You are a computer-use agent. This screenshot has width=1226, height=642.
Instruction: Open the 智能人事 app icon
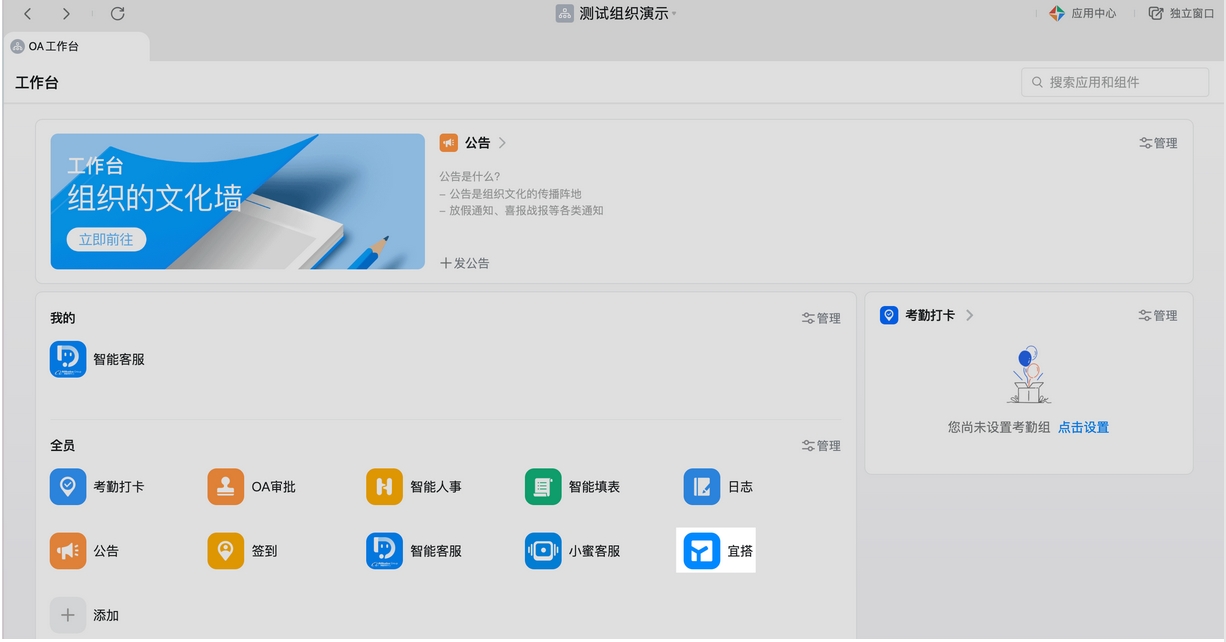pos(384,487)
